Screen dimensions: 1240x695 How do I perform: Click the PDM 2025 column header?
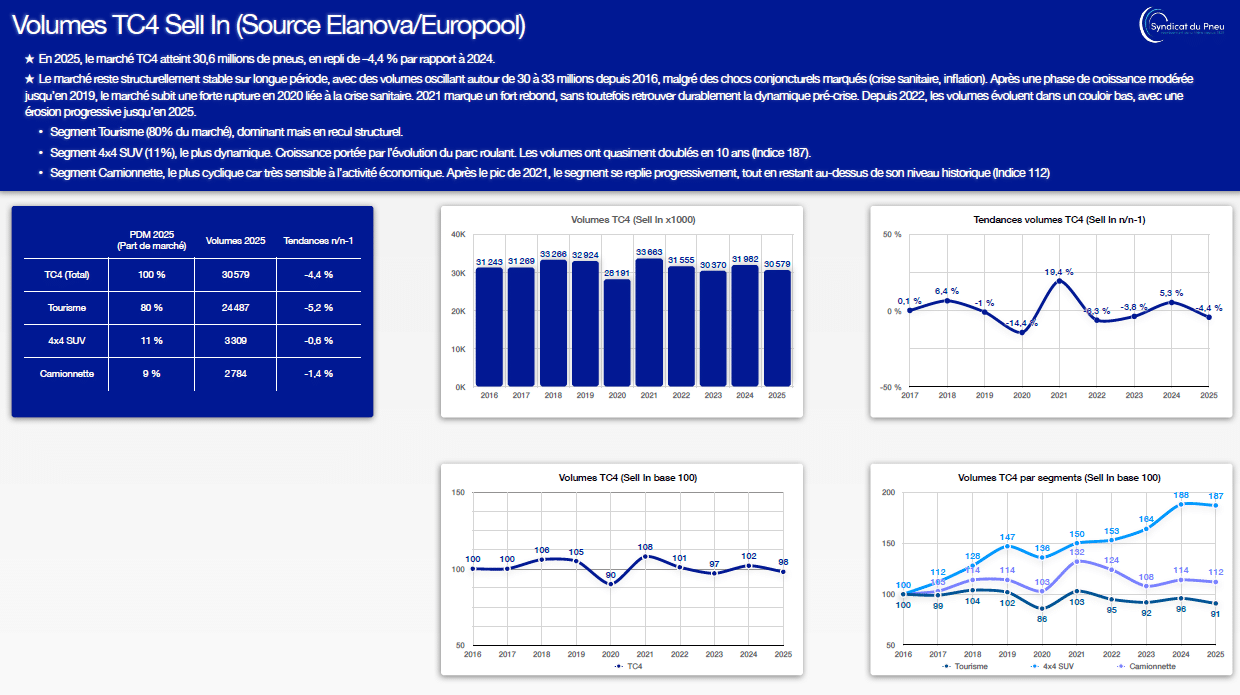point(151,241)
